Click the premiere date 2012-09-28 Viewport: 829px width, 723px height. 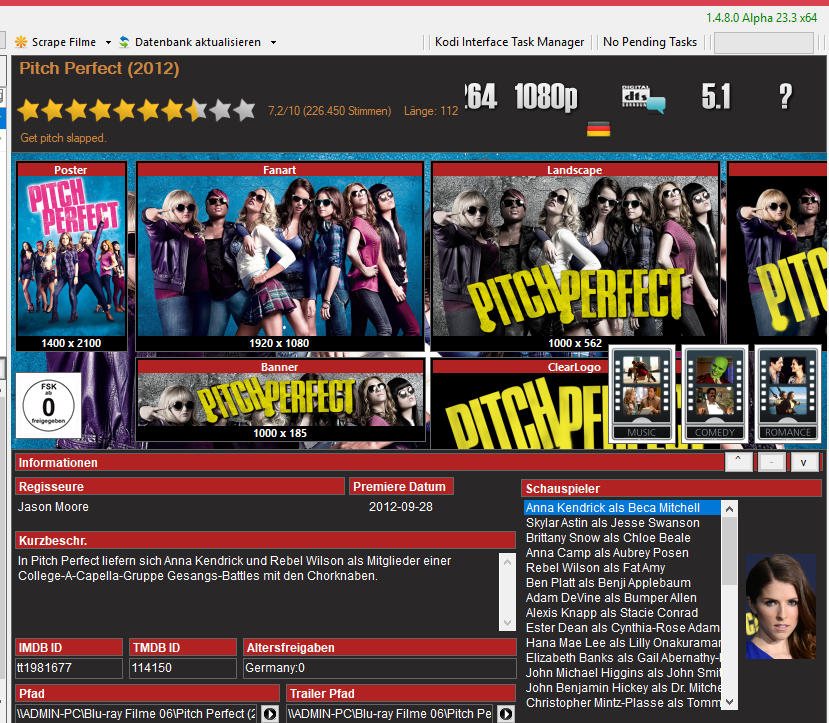(x=401, y=507)
